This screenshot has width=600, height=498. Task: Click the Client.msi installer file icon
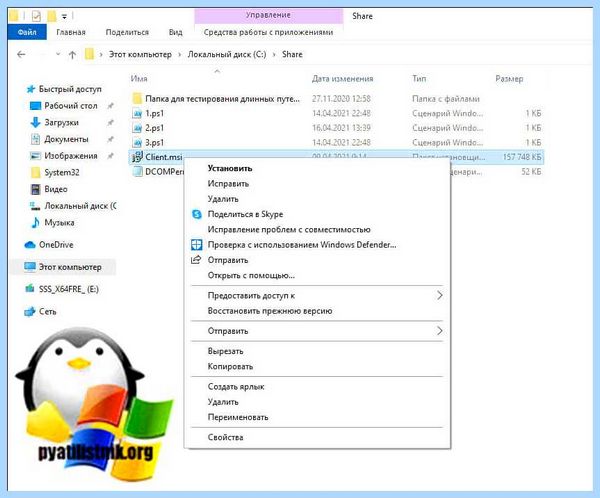coord(137,157)
